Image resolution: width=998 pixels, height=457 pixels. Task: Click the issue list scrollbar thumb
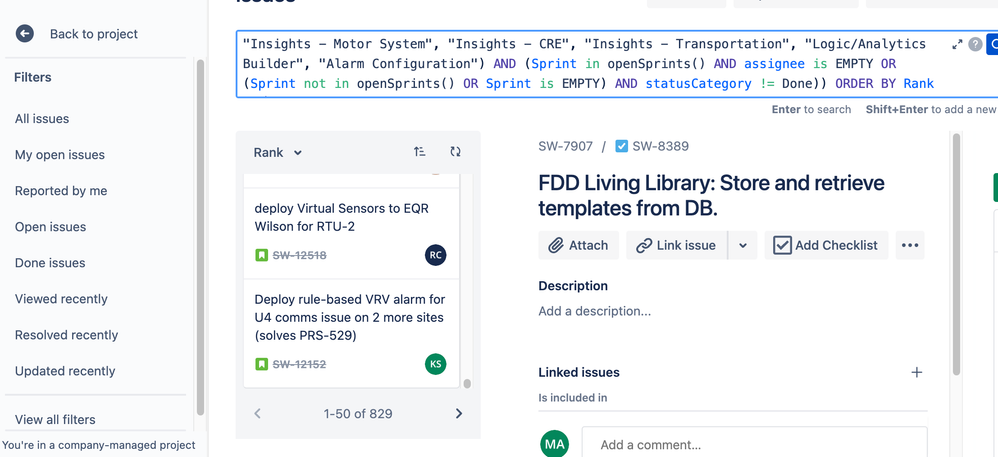tap(467, 384)
